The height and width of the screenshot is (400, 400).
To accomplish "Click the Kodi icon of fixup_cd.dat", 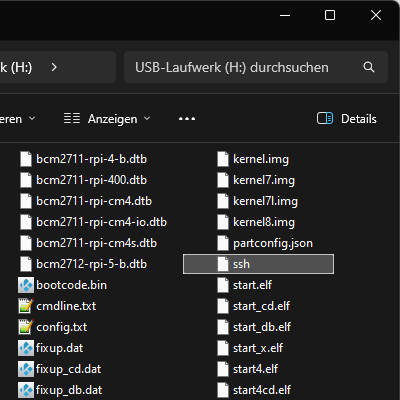I will tap(26, 369).
